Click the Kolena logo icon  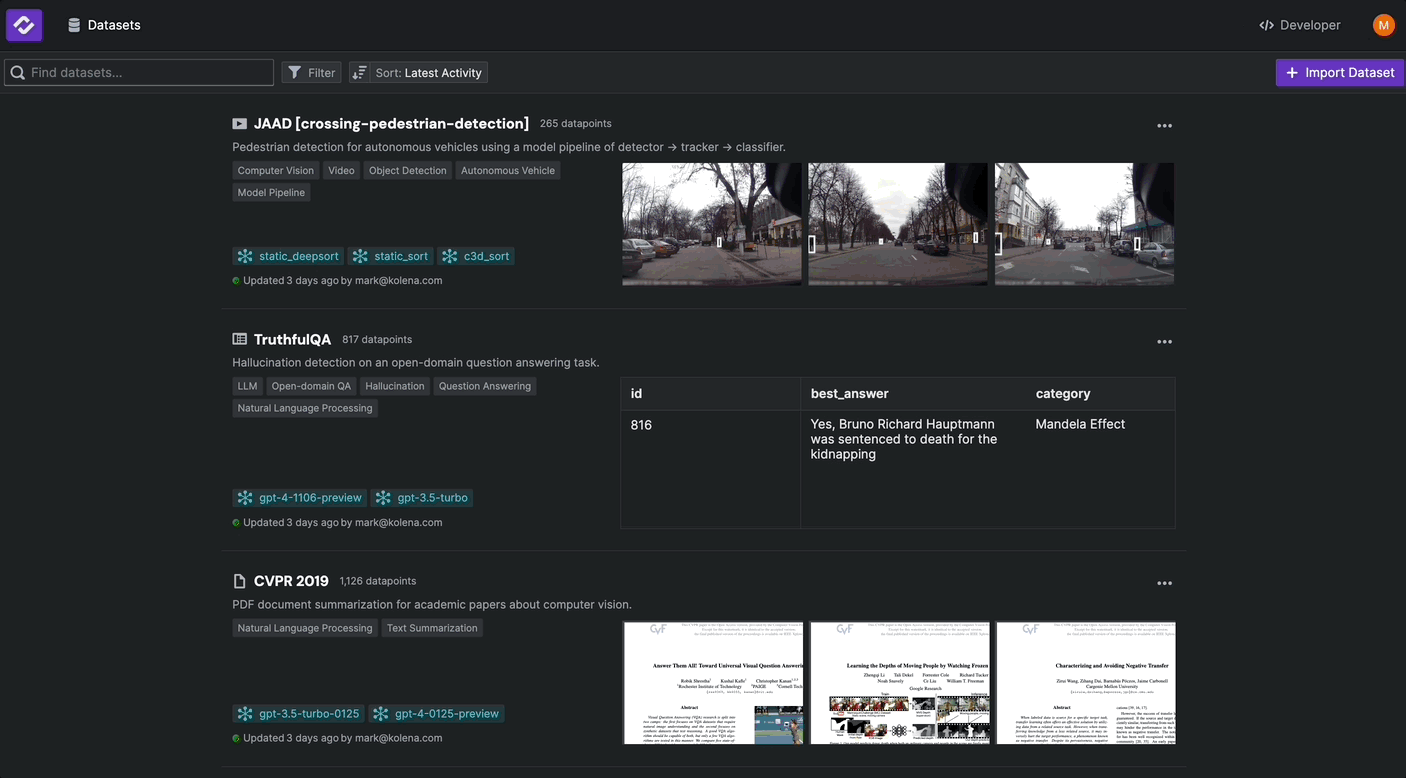[24, 24]
